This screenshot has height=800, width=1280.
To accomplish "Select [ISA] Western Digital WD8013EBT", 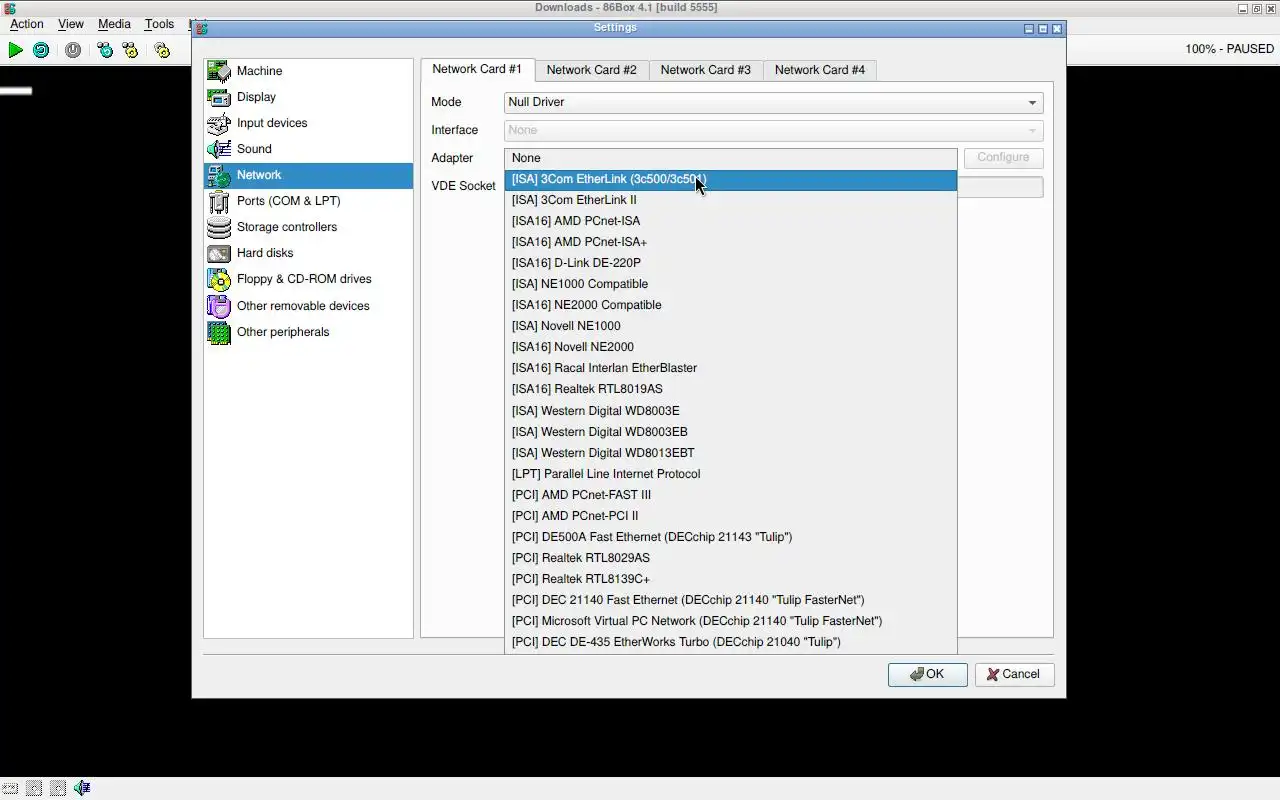I will [x=731, y=453].
